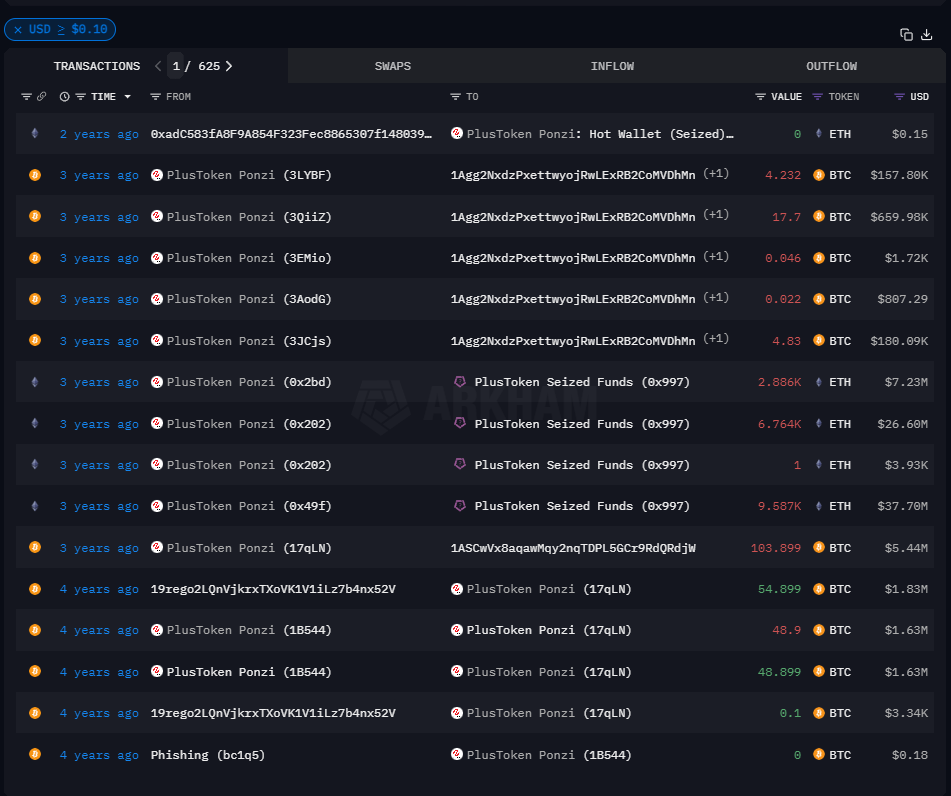Open the Token column filter
This screenshot has width=951, height=796.
coord(818,96)
